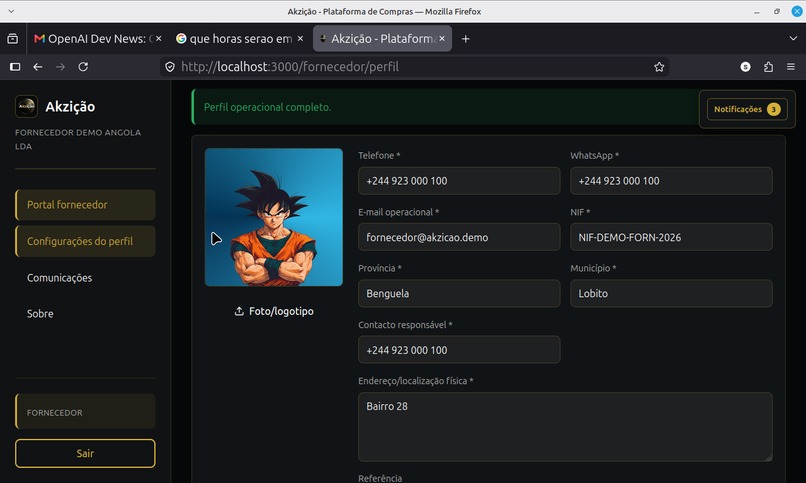Close the OpenAI Dev News tab
This screenshot has width=806, height=483.
[x=158, y=39]
